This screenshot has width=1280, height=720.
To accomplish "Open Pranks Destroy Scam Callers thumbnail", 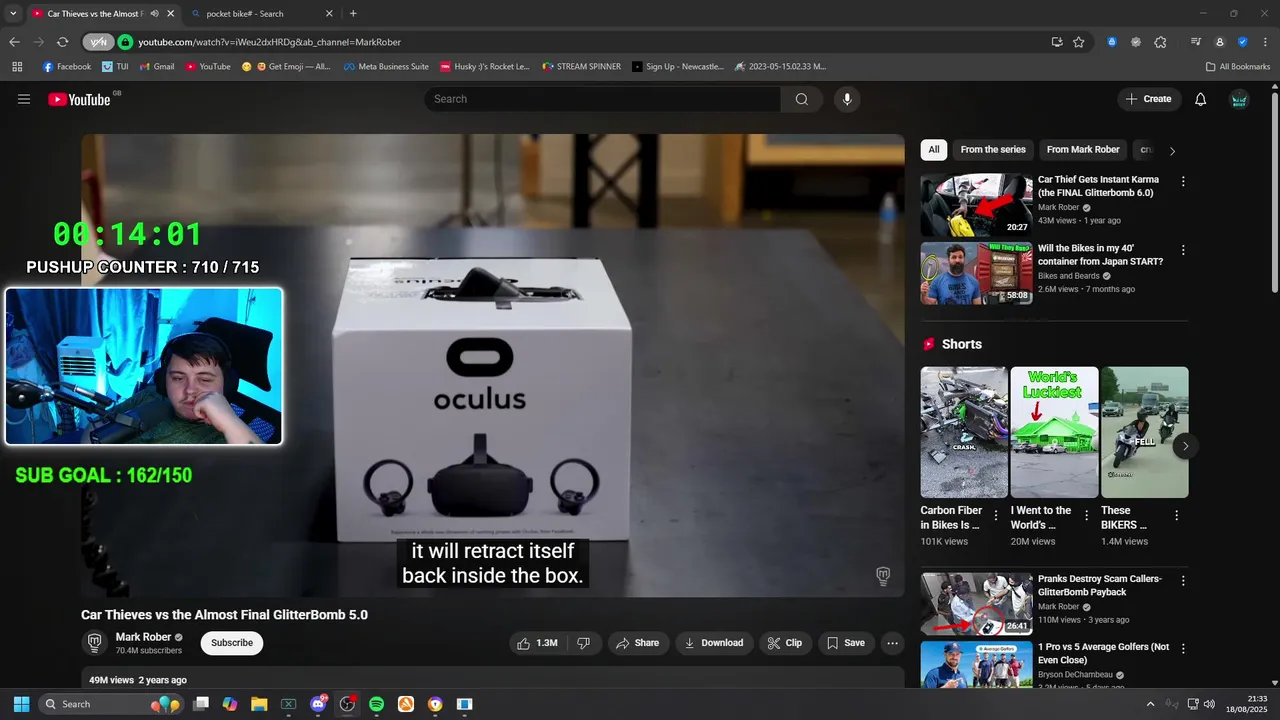I will pyautogui.click(x=976, y=604).
